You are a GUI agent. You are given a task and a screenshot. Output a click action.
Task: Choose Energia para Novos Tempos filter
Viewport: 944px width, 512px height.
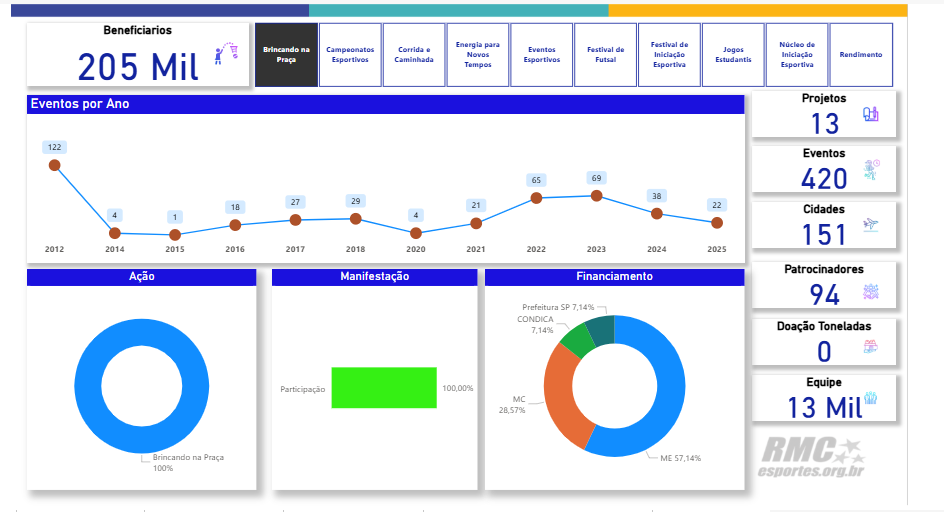(478, 55)
